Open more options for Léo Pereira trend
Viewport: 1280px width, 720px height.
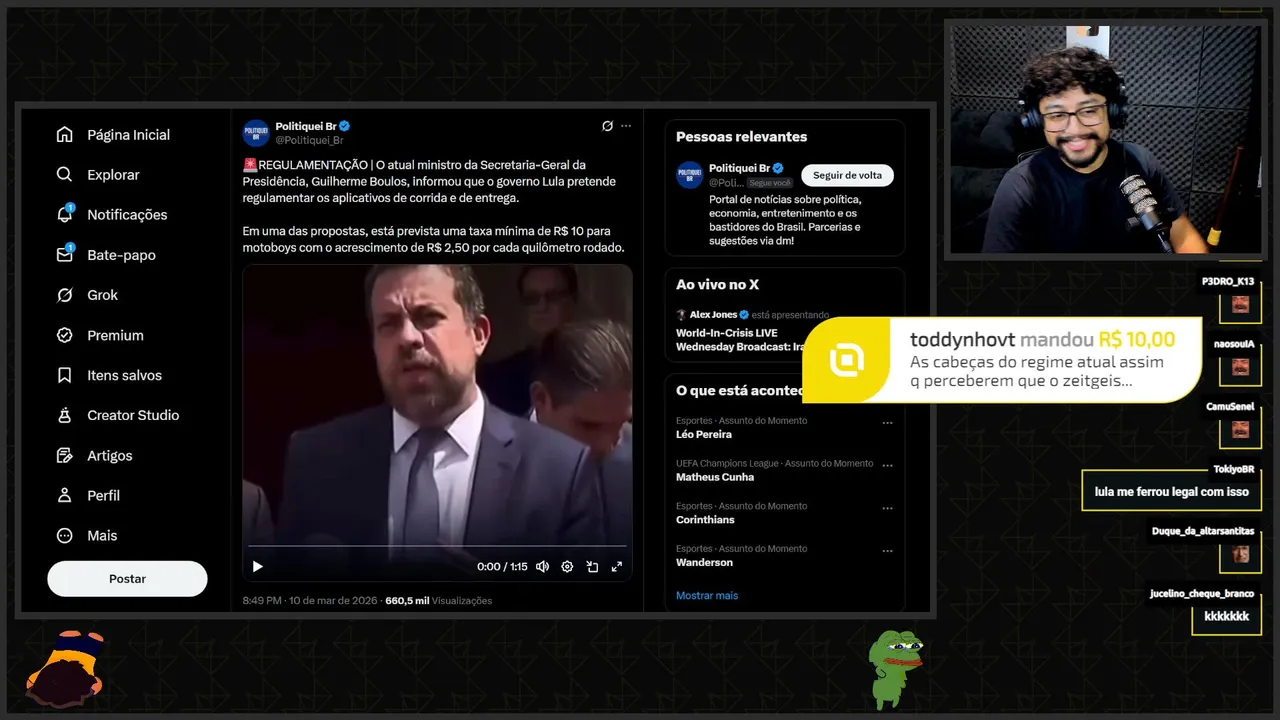[x=887, y=423]
